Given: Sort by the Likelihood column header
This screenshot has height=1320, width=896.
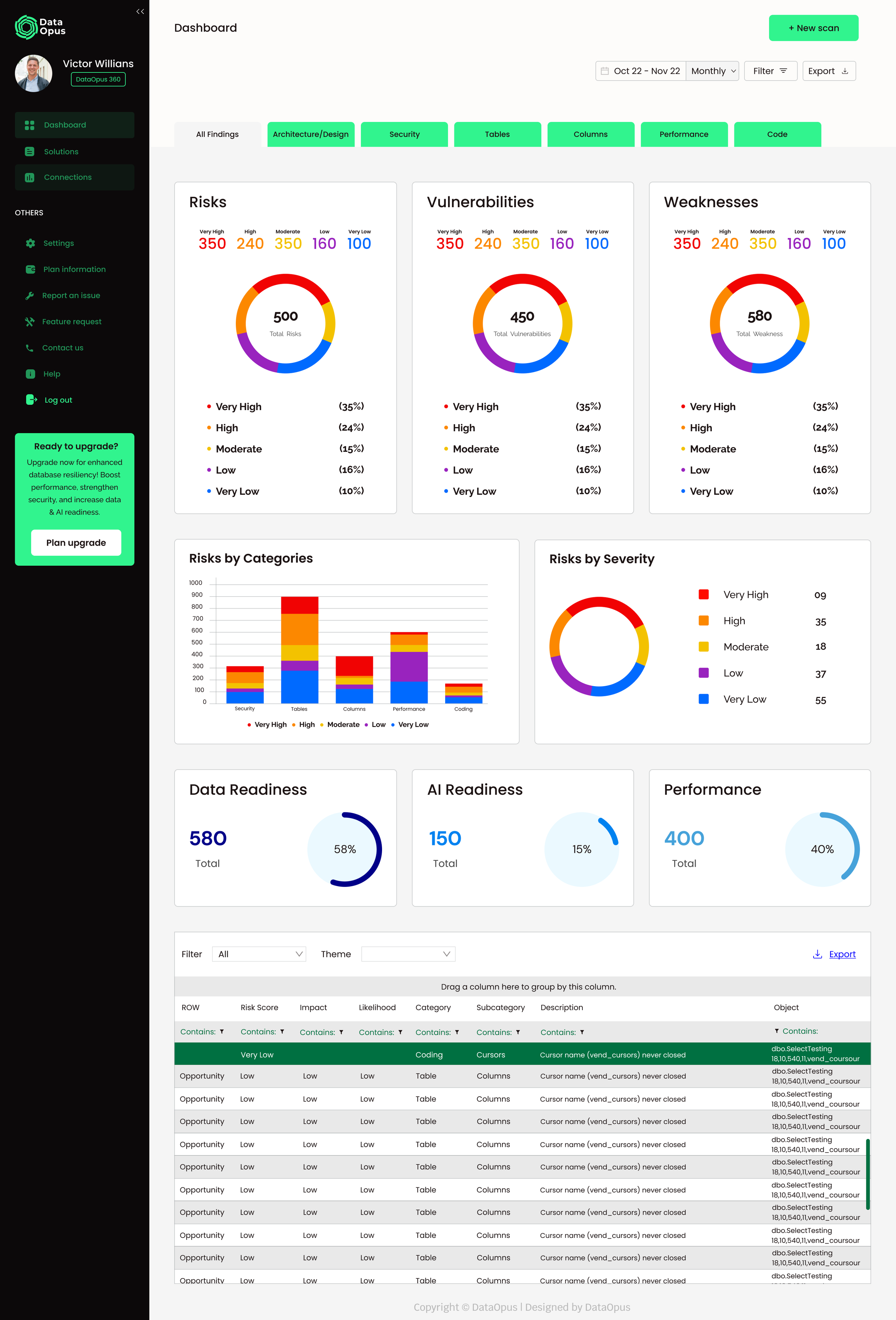Looking at the screenshot, I should point(377,1007).
